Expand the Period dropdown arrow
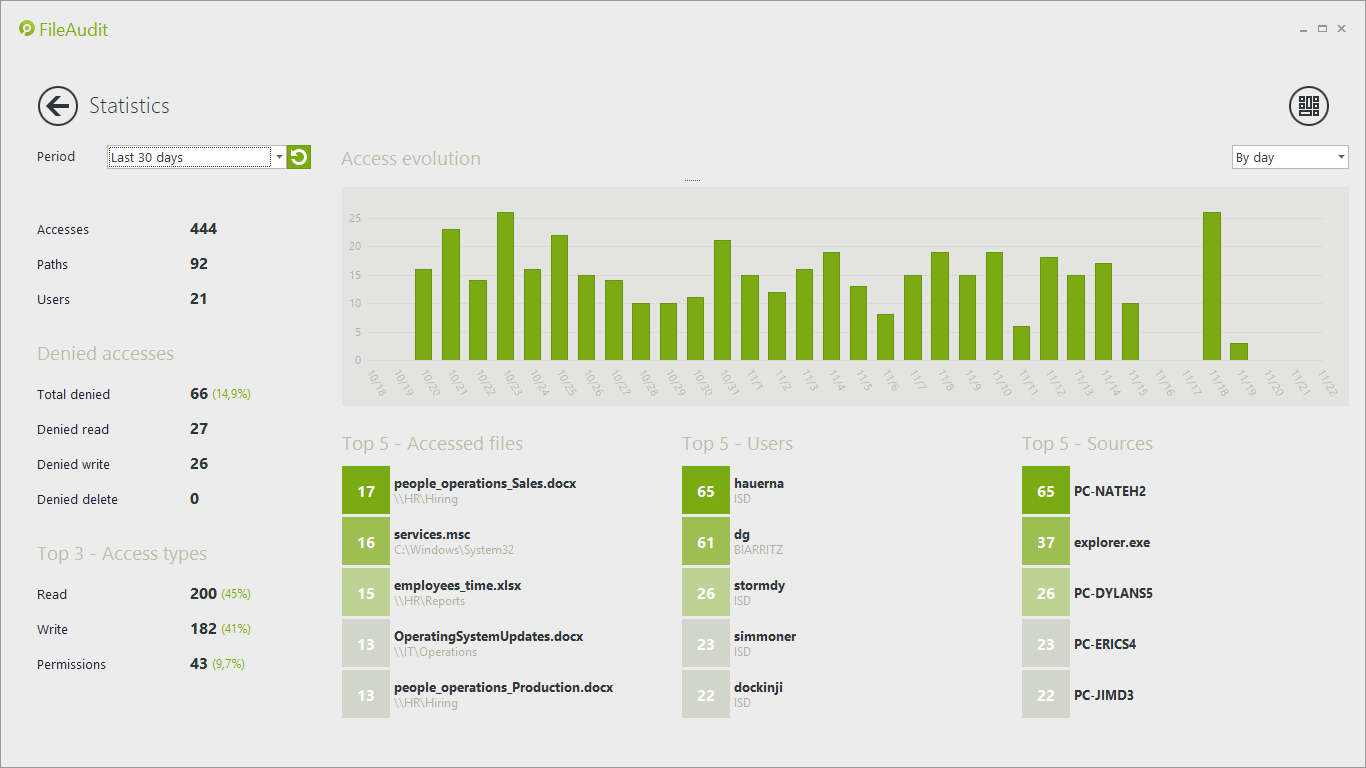 pos(279,157)
